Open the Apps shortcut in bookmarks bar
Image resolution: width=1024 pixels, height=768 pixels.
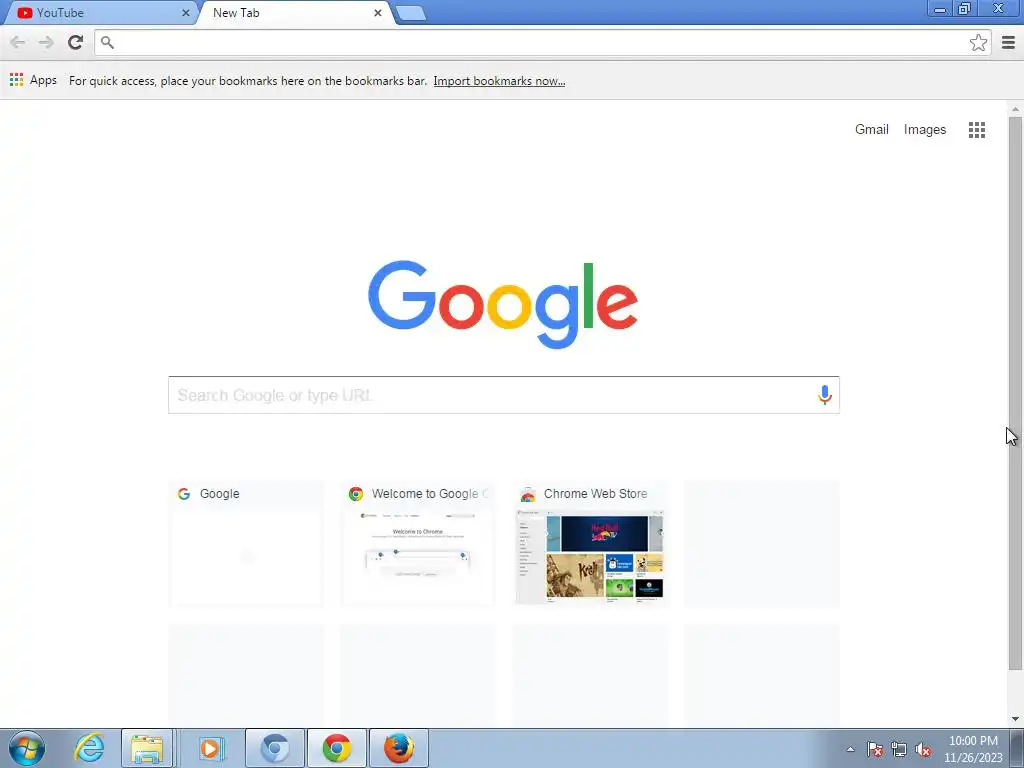(x=33, y=80)
